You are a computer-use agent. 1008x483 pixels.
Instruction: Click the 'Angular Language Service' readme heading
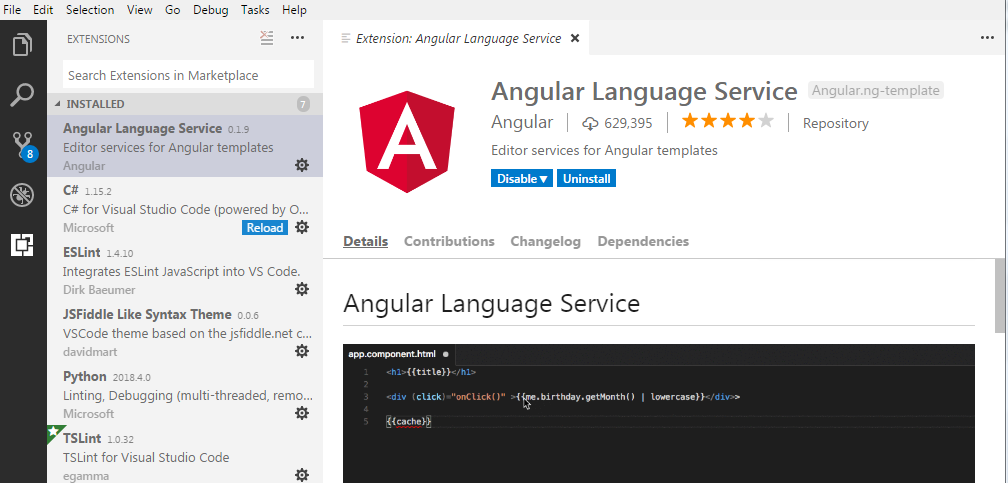click(x=491, y=303)
